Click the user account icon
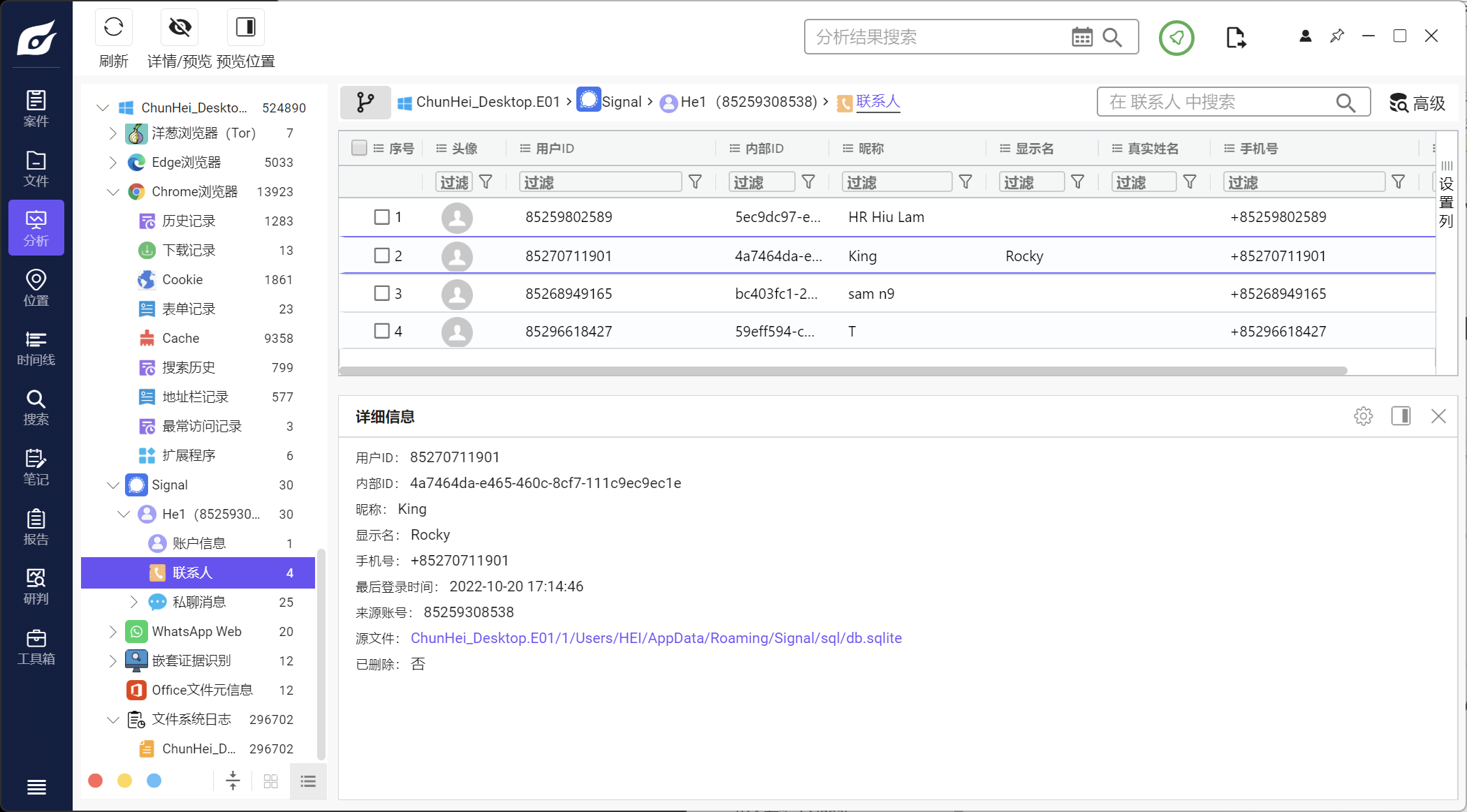The height and width of the screenshot is (812, 1467). point(1305,36)
